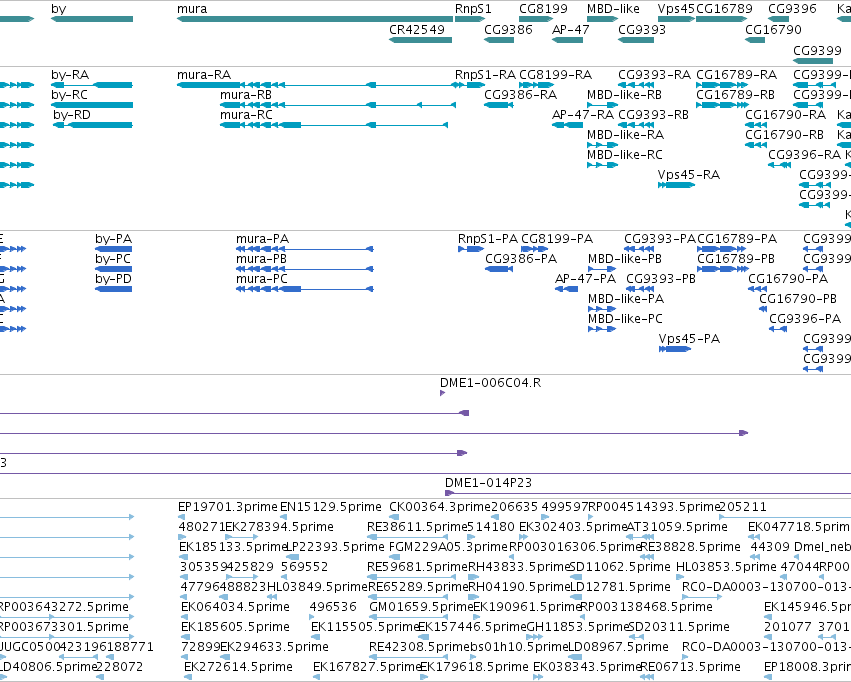851x682 pixels.
Task: Click the MBD-like gene label
Action: (613, 9)
